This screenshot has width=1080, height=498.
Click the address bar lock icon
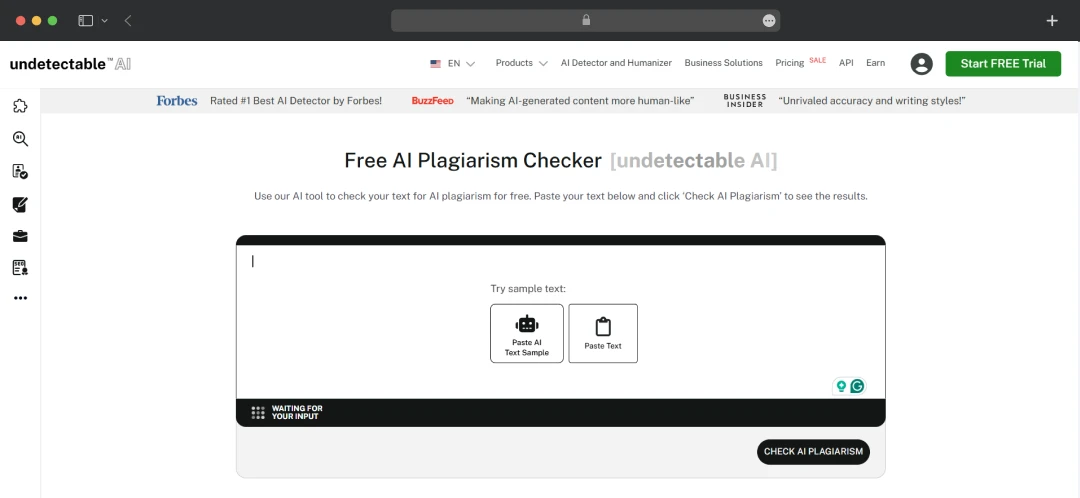pos(586,21)
